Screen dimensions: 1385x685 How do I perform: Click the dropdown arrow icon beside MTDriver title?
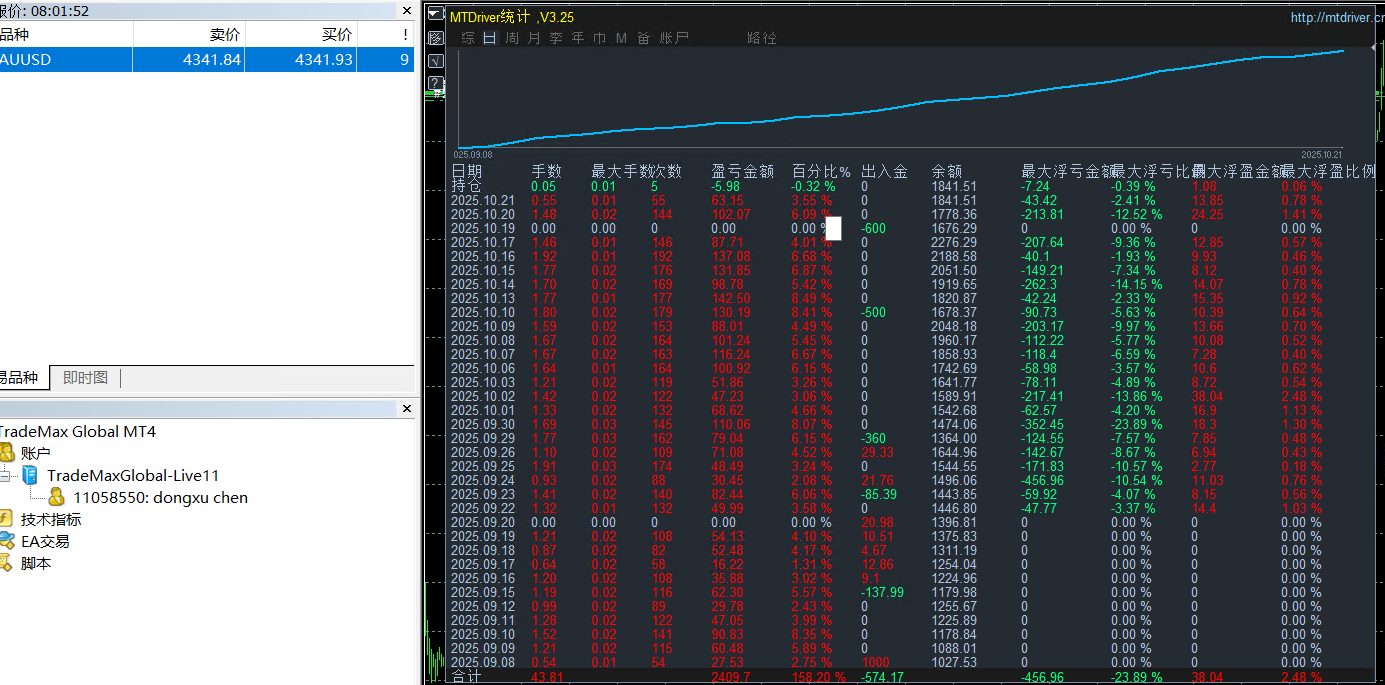(435, 15)
